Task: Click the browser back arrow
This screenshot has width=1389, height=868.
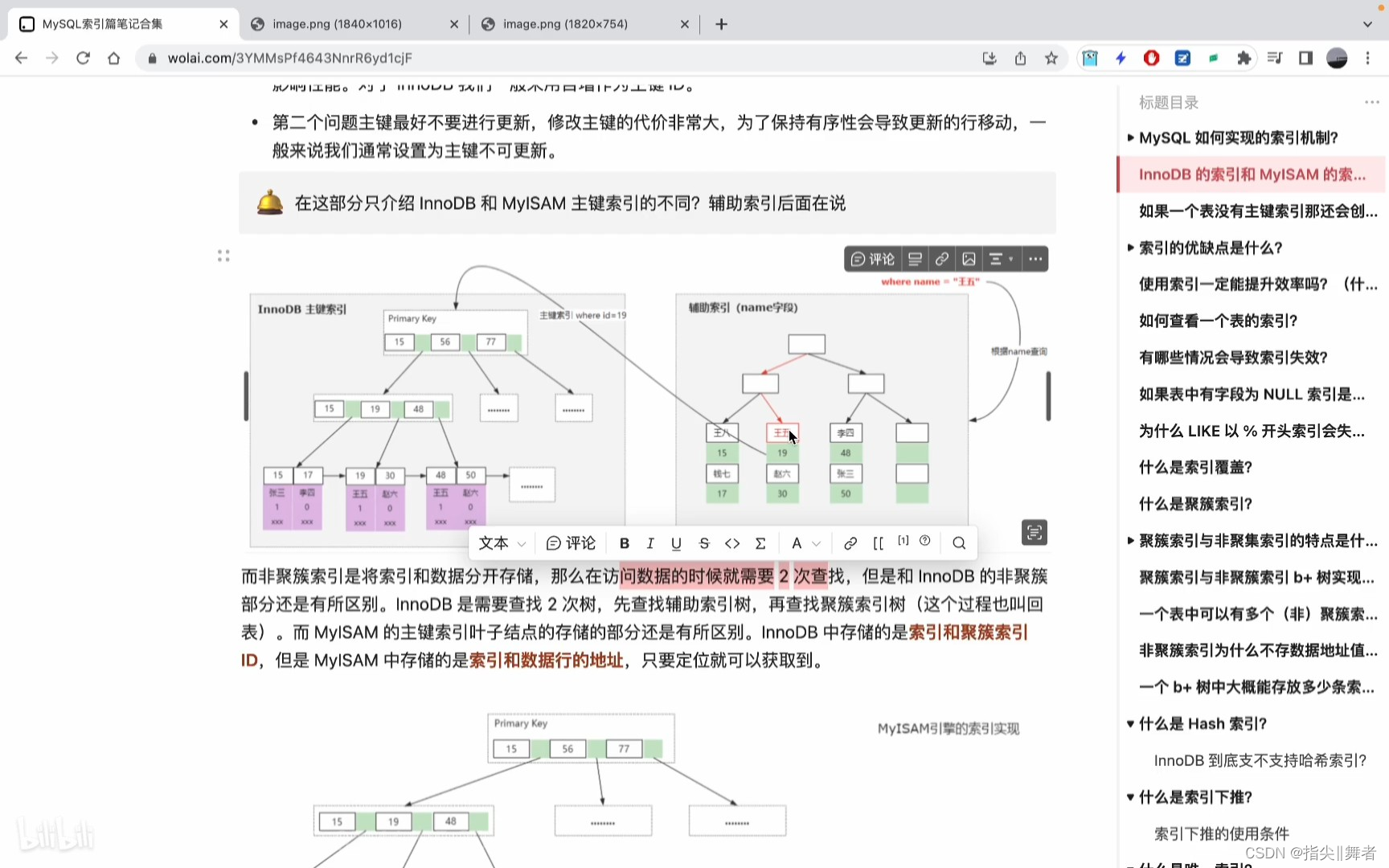Action: 22,58
